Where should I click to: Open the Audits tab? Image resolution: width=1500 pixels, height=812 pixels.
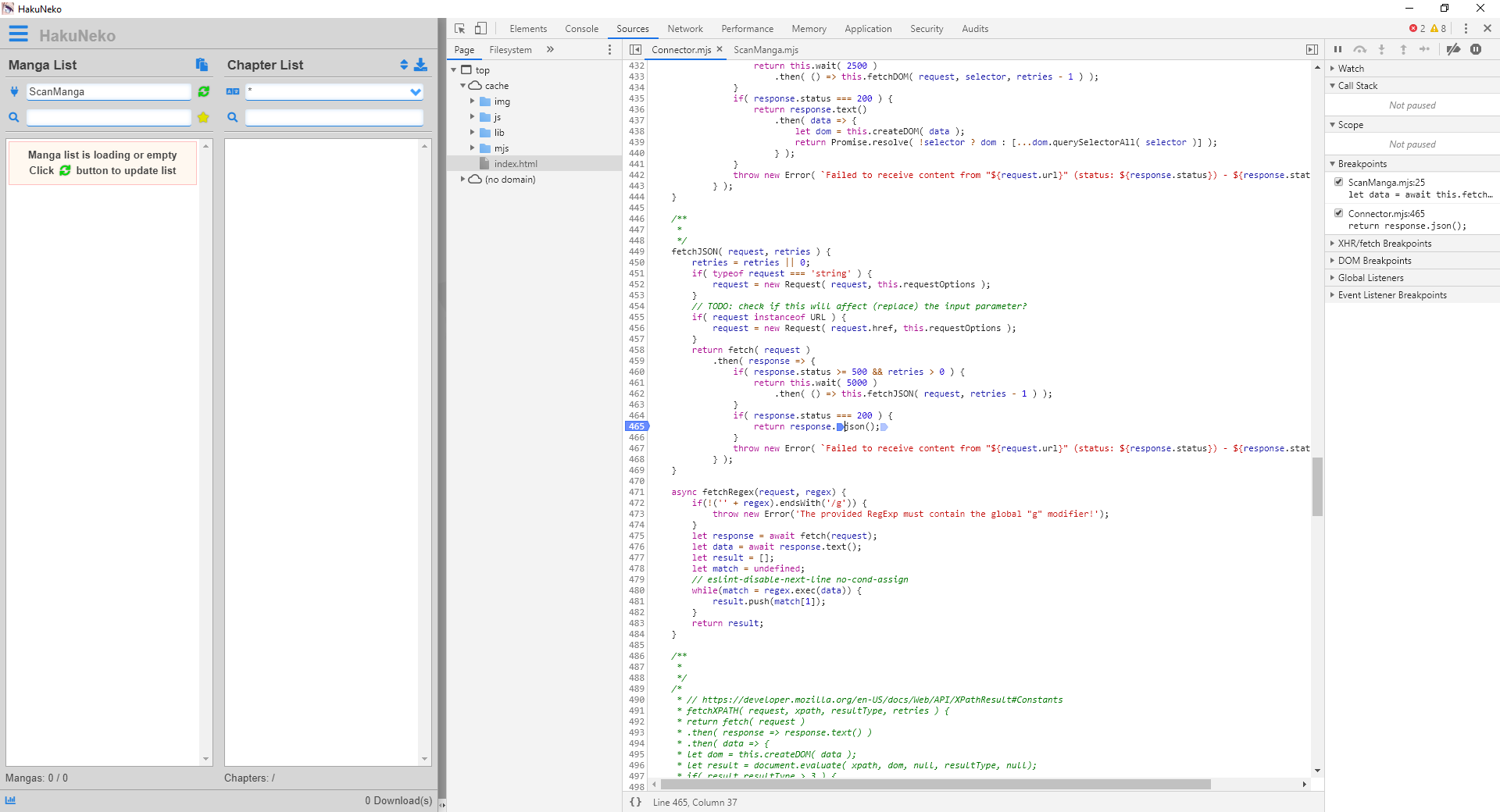pos(975,29)
